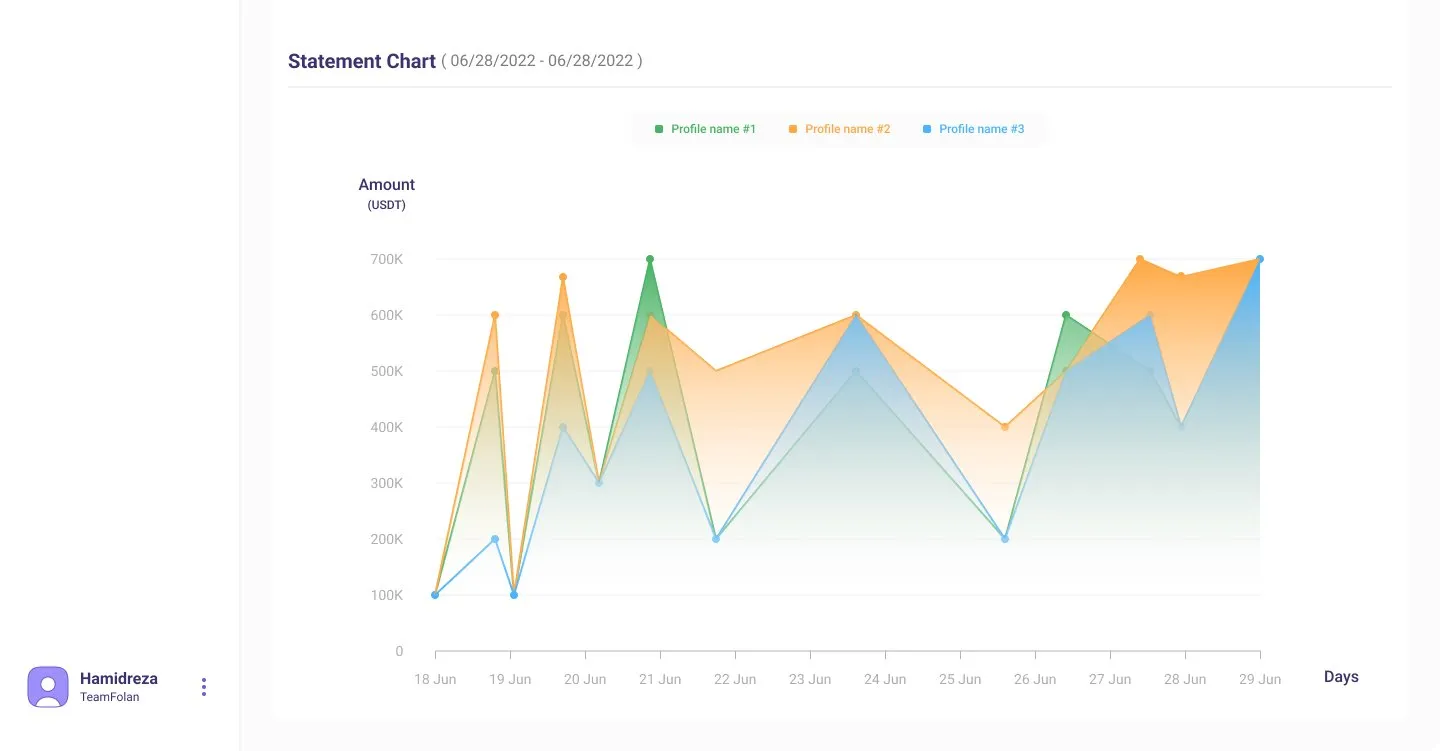This screenshot has width=1440, height=751.
Task: Click the 21 Jun x-axis label
Action: 660,679
